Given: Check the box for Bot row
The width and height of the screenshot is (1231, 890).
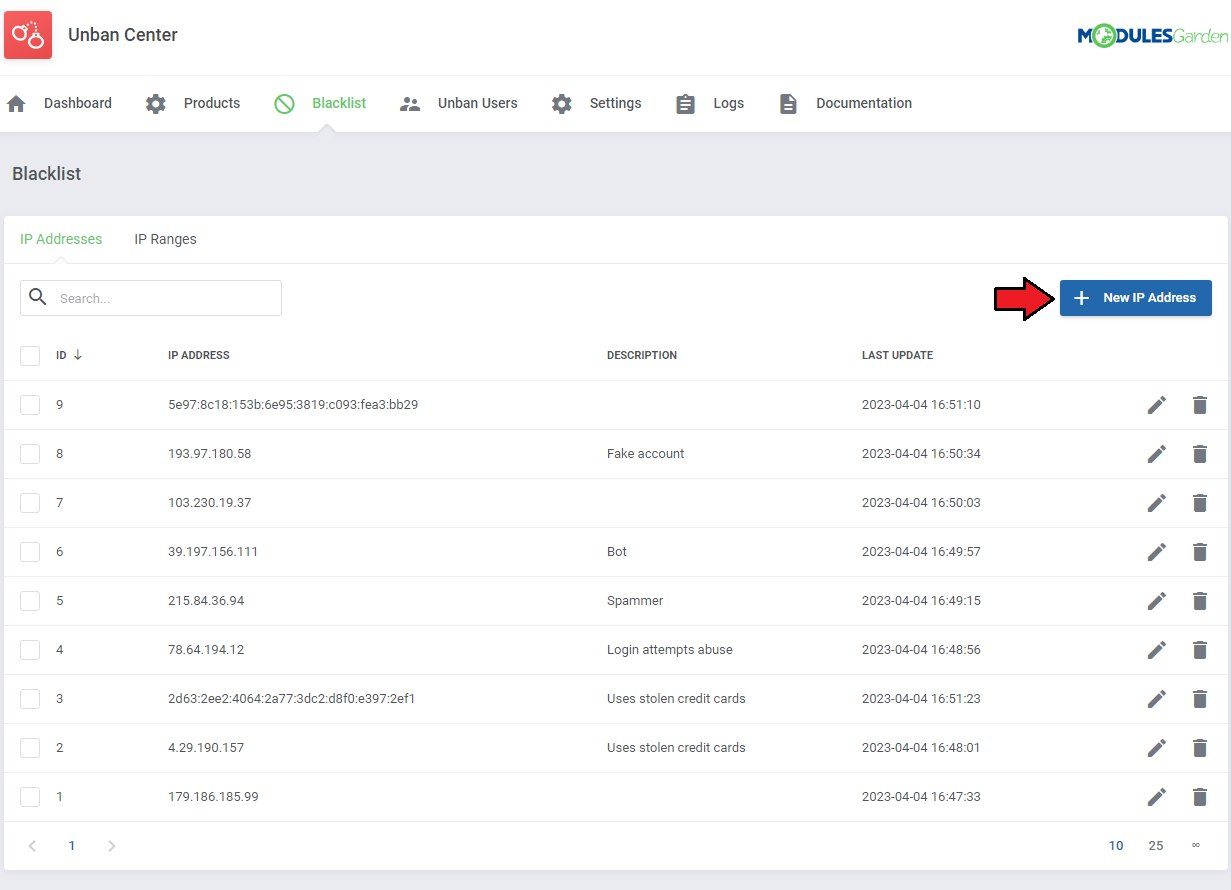Looking at the screenshot, I should tap(30, 552).
